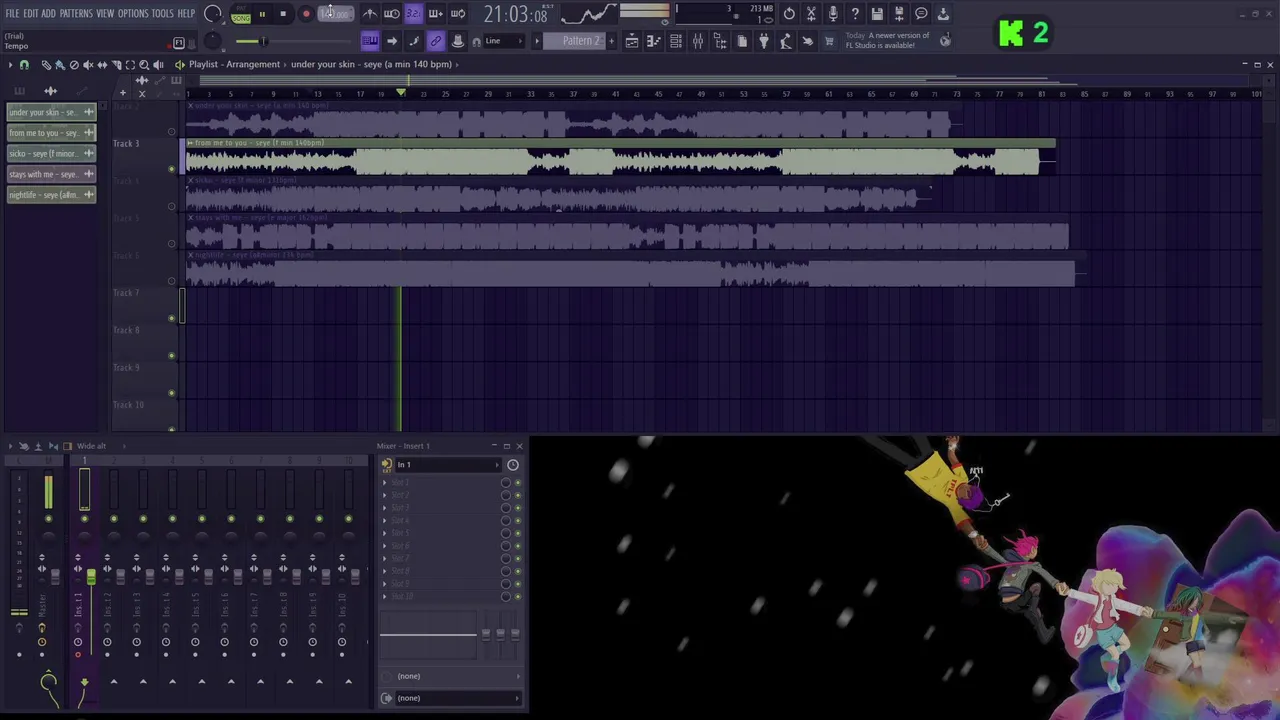
Task: Toggle loop recording icon
Action: pyautogui.click(x=457, y=14)
